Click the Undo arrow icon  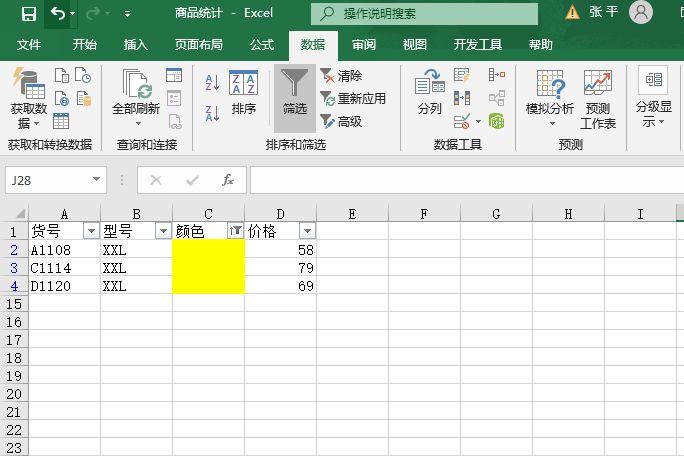pyautogui.click(x=58, y=14)
